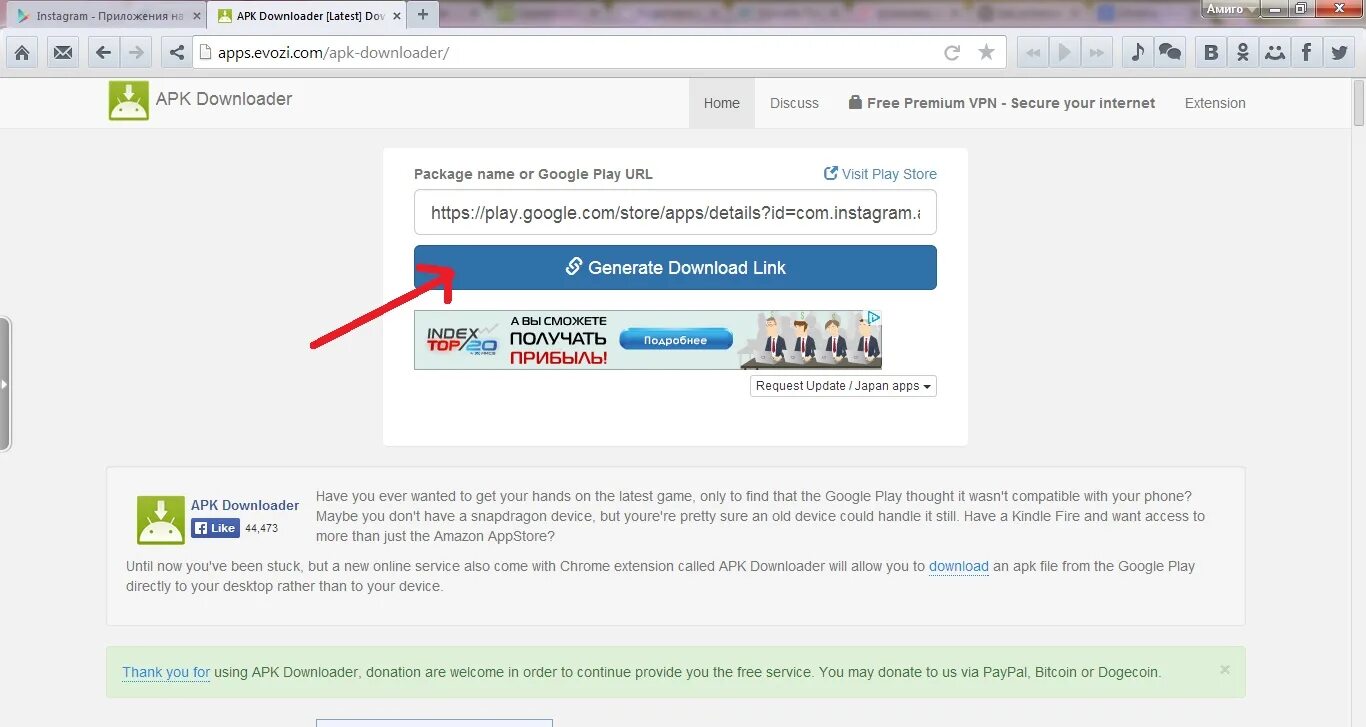Image resolution: width=1366 pixels, height=727 pixels.
Task: Go to the browser home page icon
Action: (x=22, y=53)
